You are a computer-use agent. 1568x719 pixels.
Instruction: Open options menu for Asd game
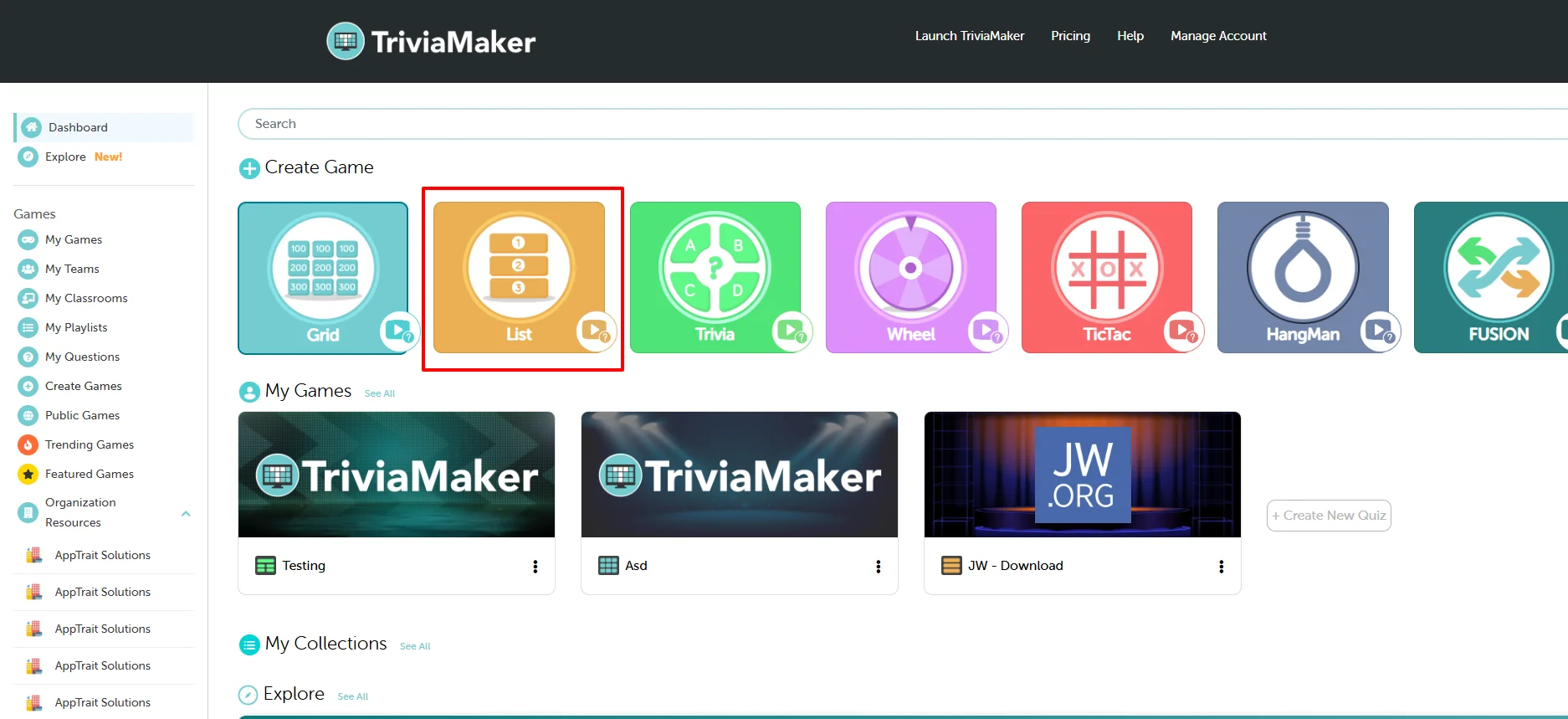click(879, 567)
